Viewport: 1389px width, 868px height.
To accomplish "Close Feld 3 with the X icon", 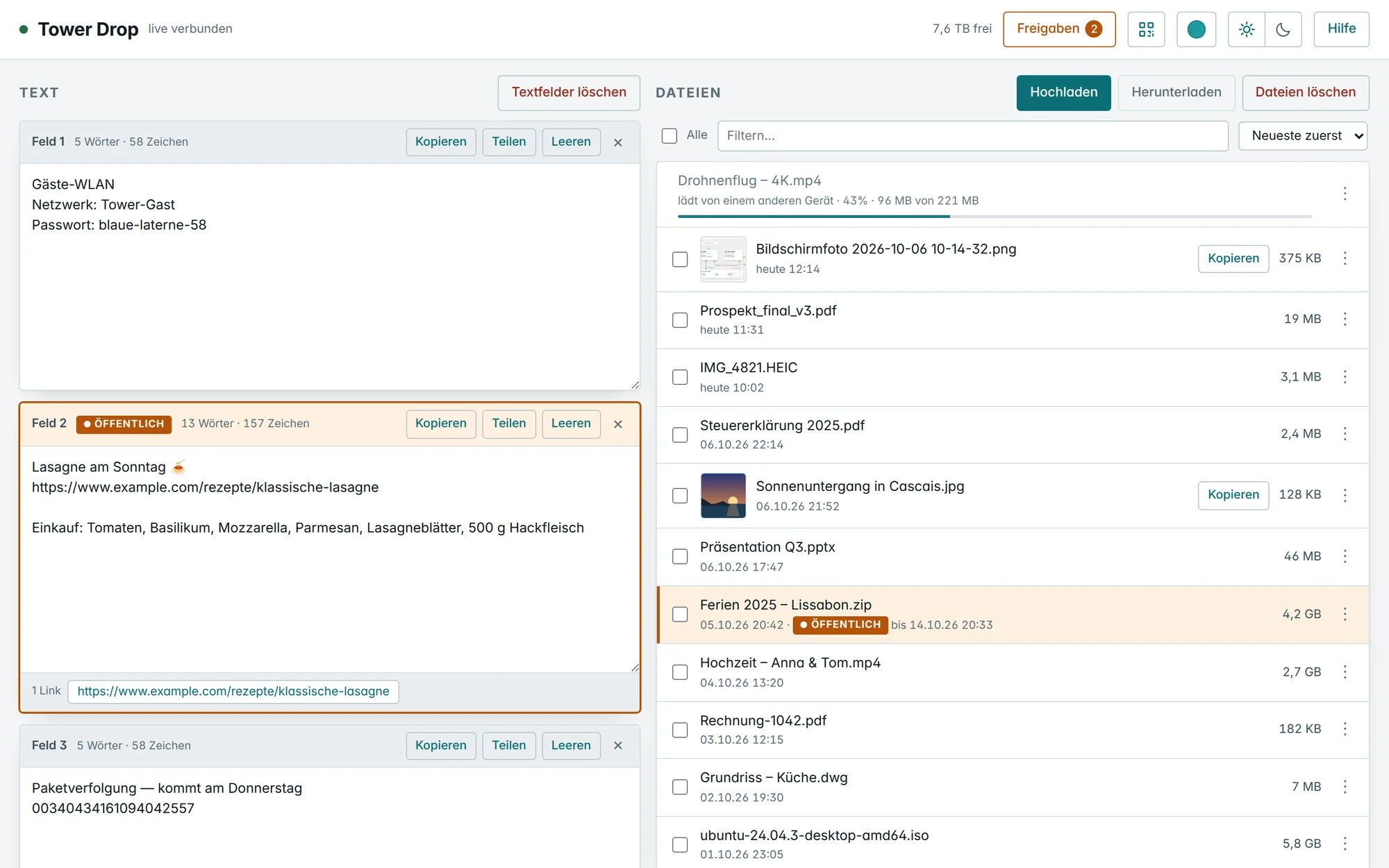I will point(618,746).
